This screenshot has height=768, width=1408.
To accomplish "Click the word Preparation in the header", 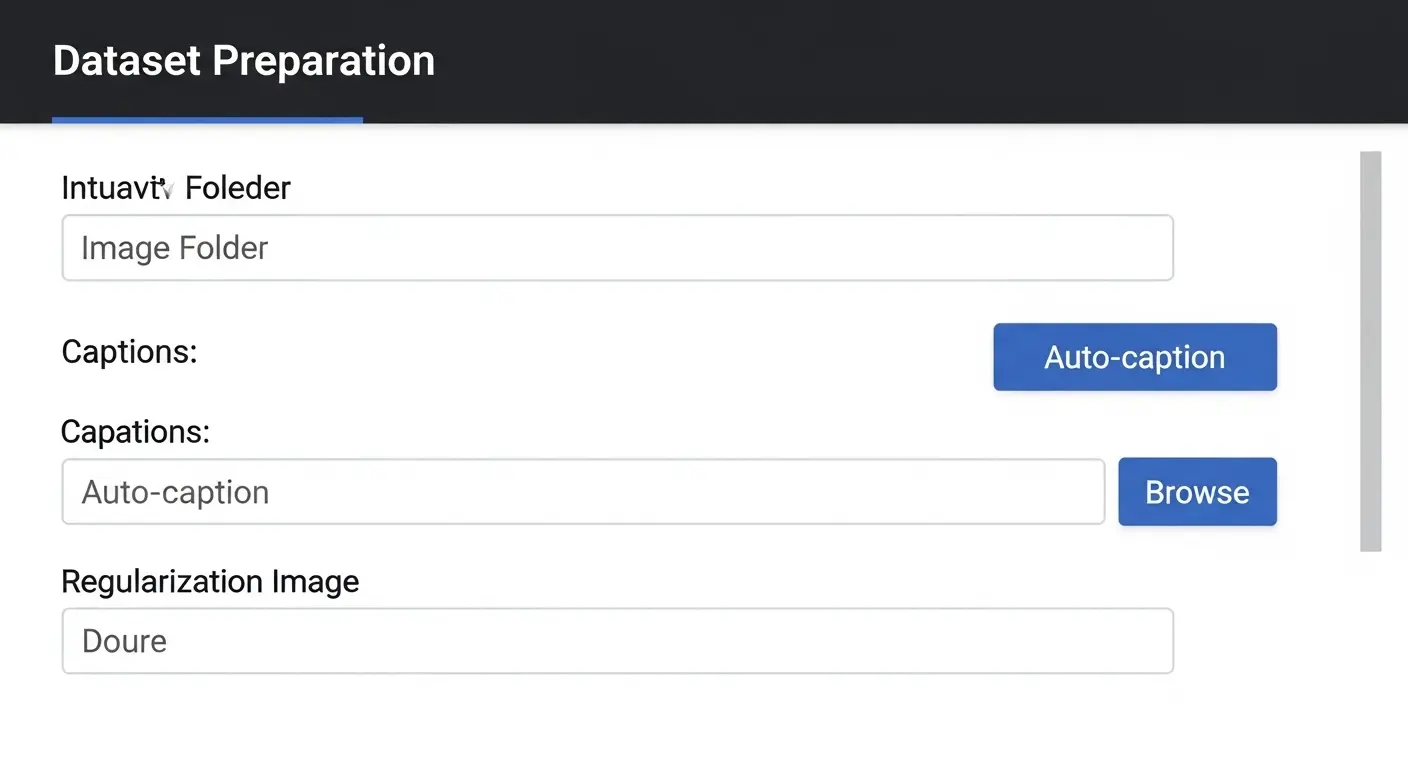I will [x=323, y=62].
